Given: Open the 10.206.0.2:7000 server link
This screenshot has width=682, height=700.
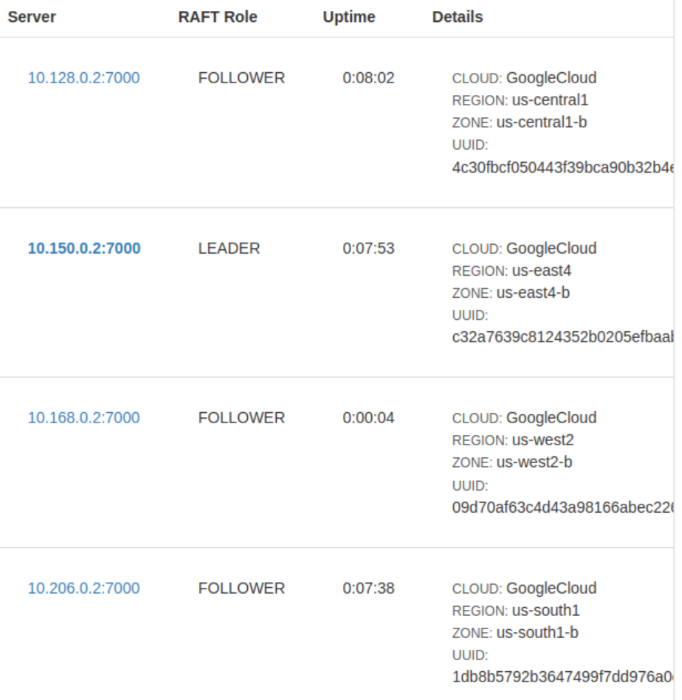Looking at the screenshot, I should [x=84, y=588].
